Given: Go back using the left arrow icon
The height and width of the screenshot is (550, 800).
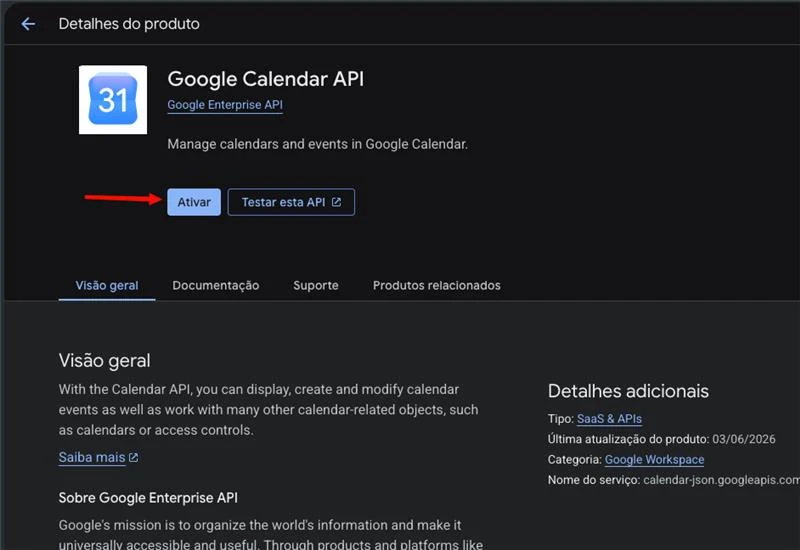Looking at the screenshot, I should 28,24.
